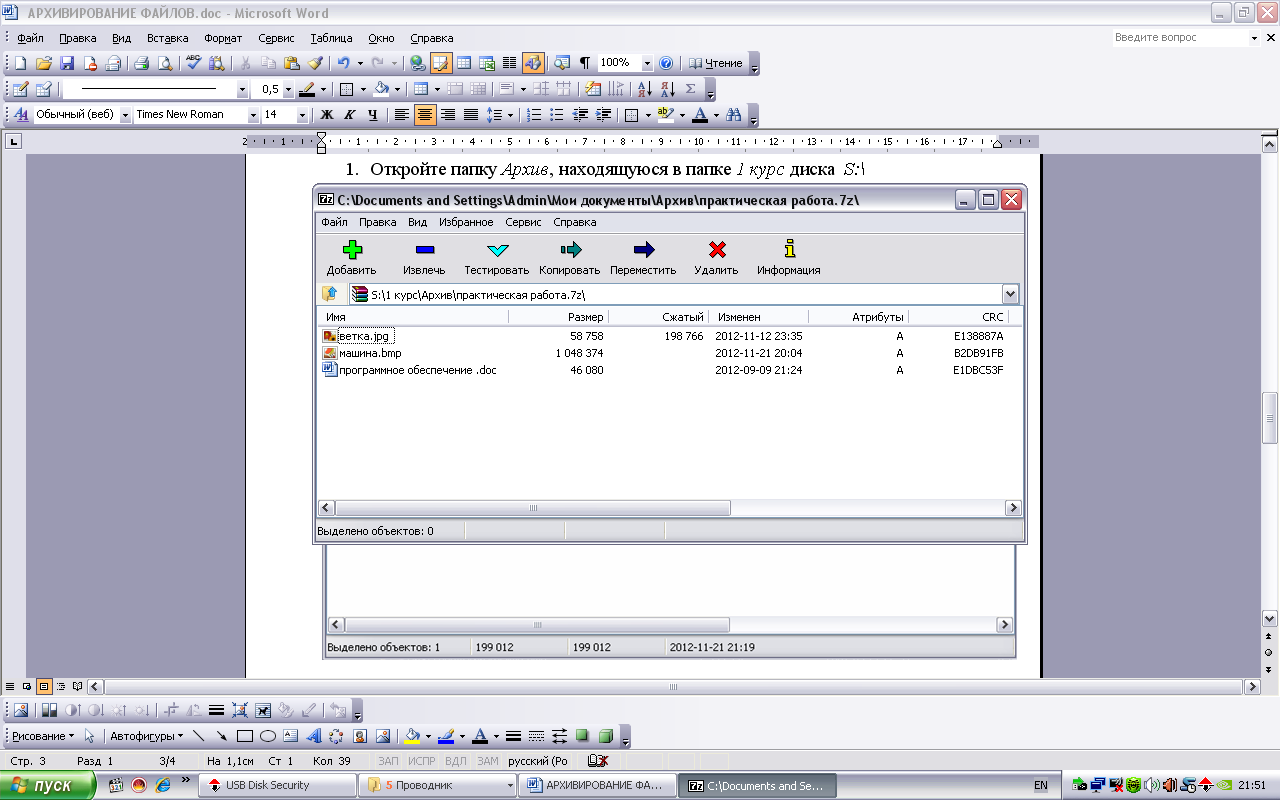Click the Increase Indent icon
Image resolution: width=1280 pixels, height=800 pixels.
click(x=604, y=115)
